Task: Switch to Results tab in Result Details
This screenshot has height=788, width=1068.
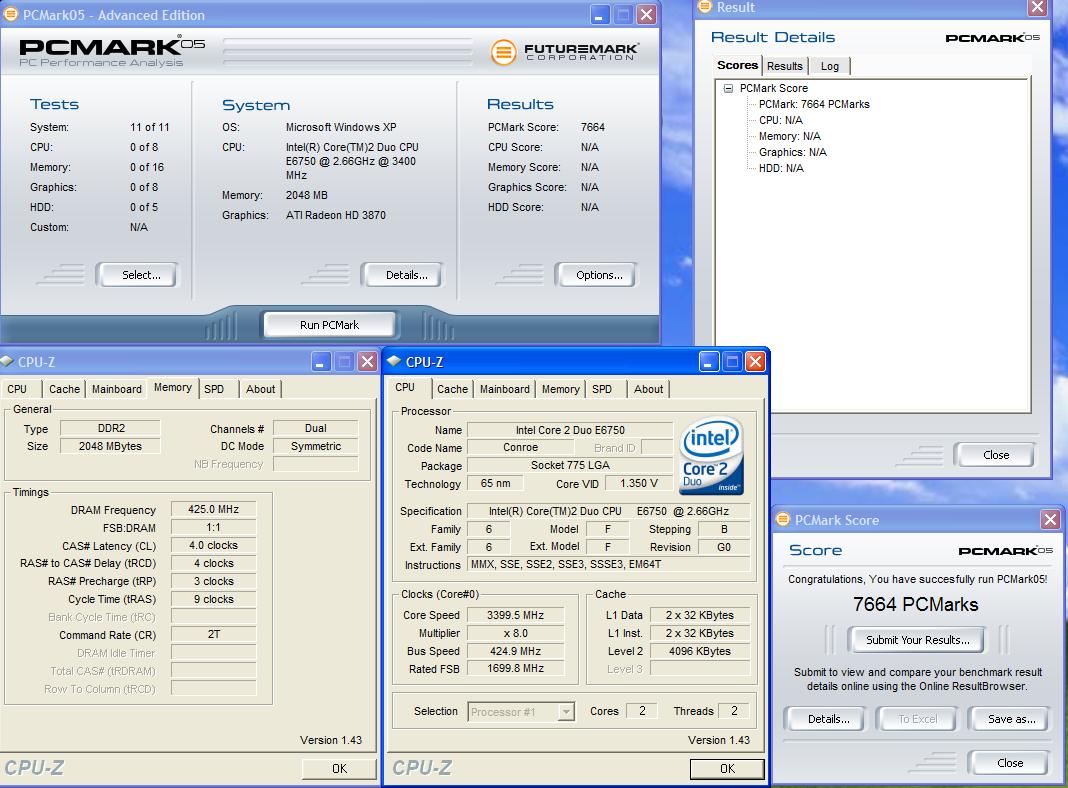Action: (785, 66)
